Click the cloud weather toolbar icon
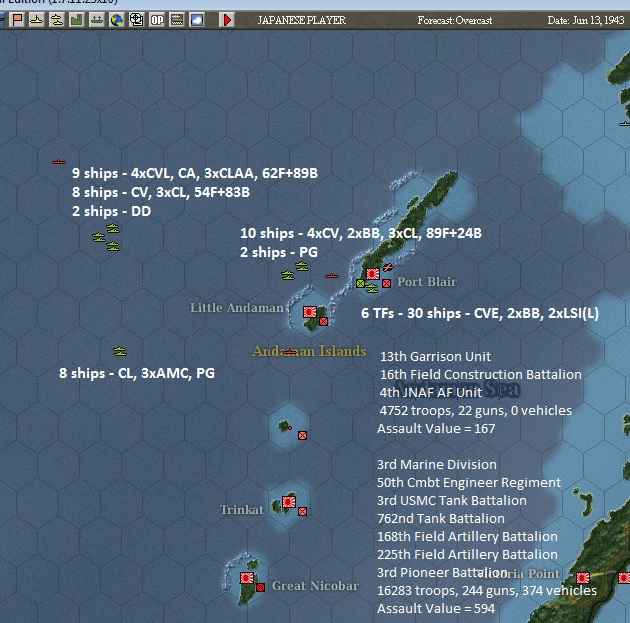Image resolution: width=630 pixels, height=623 pixels. 197,20
